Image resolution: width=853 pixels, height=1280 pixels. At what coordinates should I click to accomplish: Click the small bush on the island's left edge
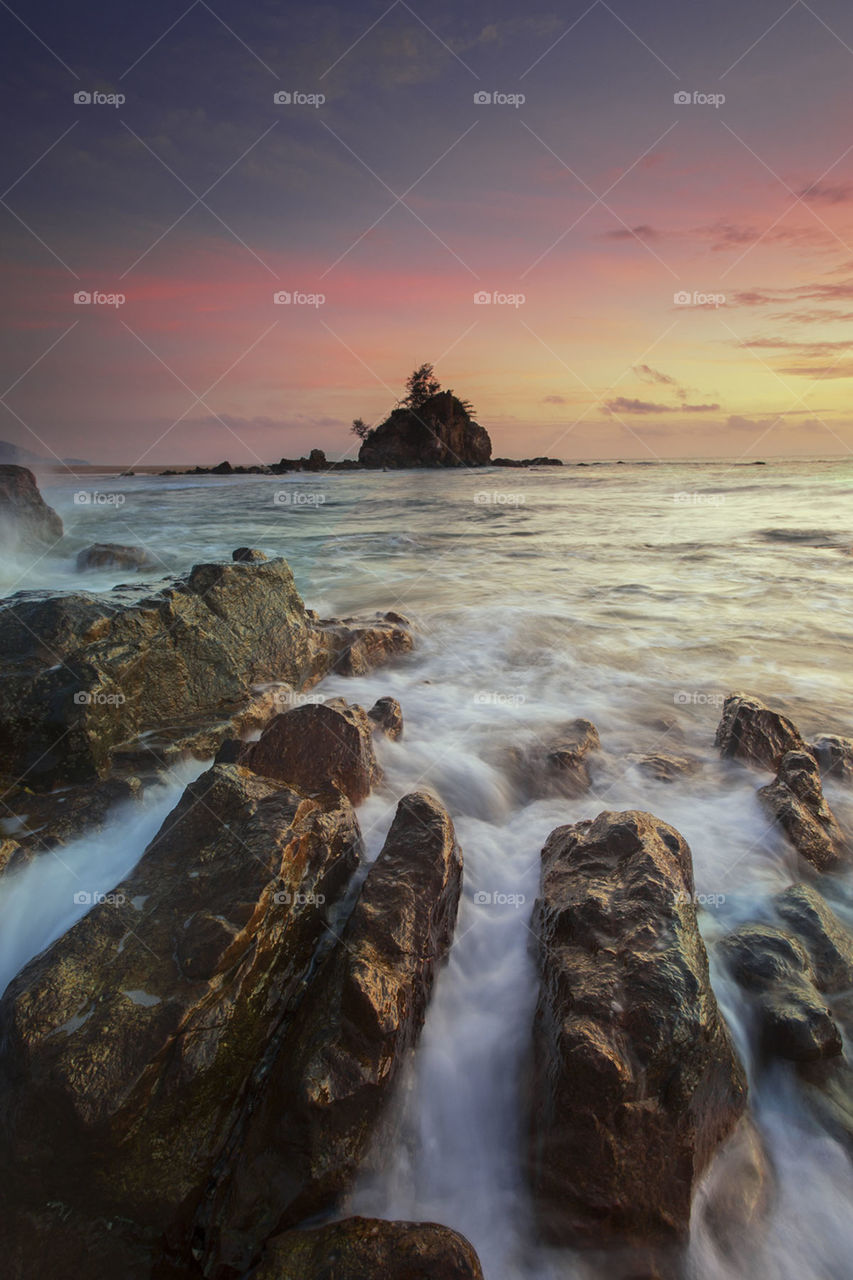[360, 428]
